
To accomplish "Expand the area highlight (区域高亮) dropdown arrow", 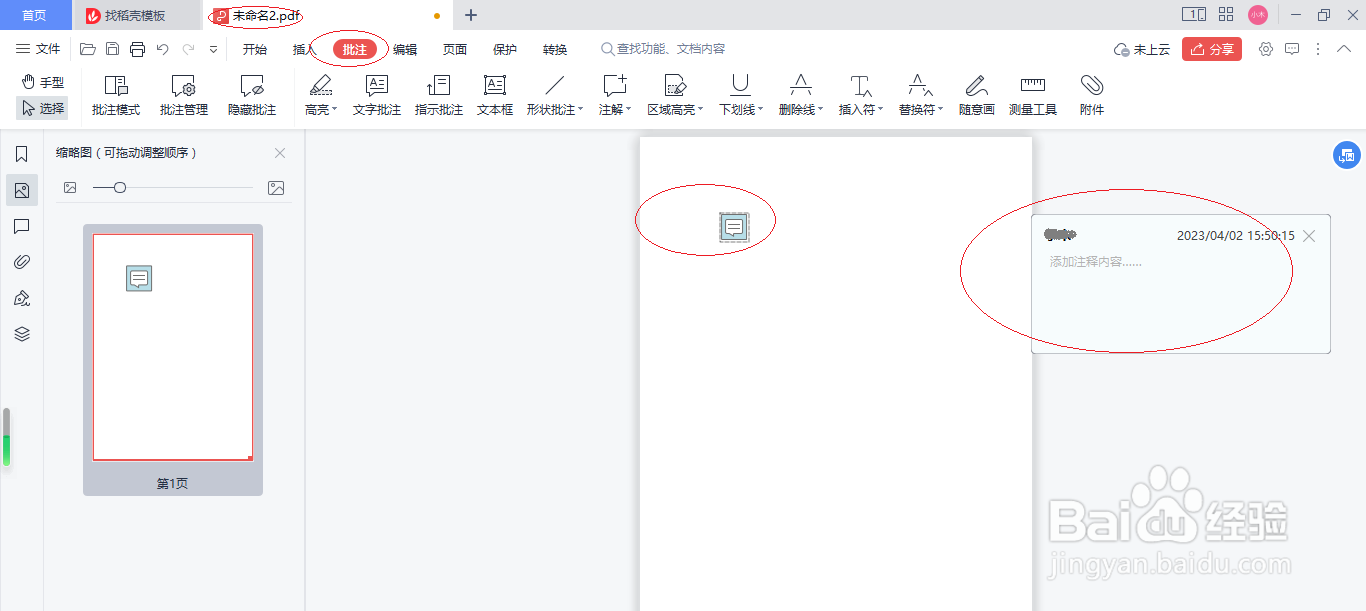I will click(701, 110).
